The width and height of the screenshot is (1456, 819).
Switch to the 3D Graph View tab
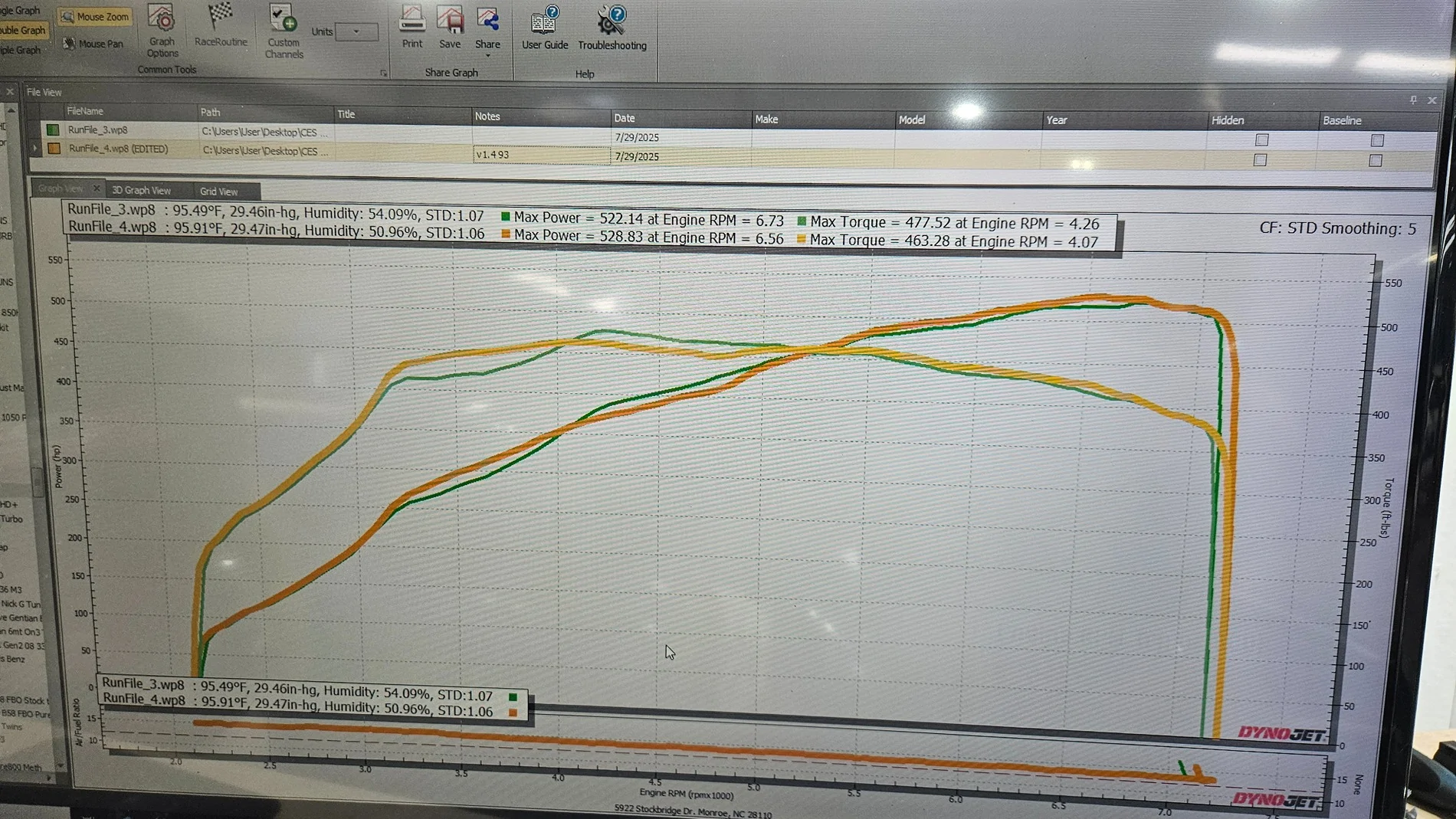click(x=142, y=190)
